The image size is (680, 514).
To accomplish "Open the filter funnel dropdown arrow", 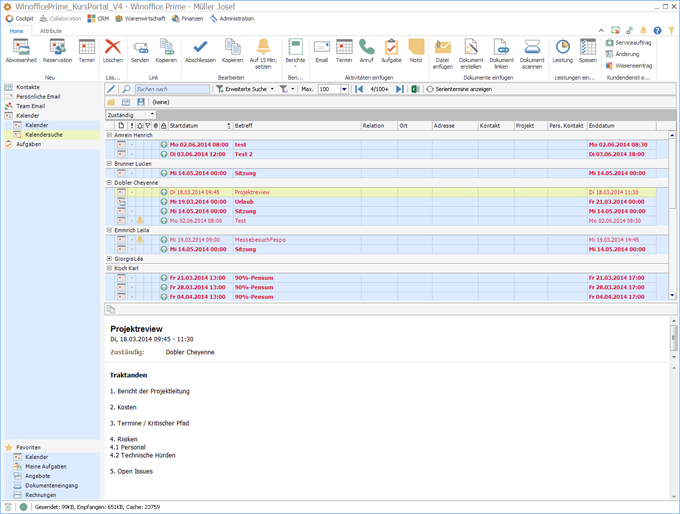I will coord(293,89).
